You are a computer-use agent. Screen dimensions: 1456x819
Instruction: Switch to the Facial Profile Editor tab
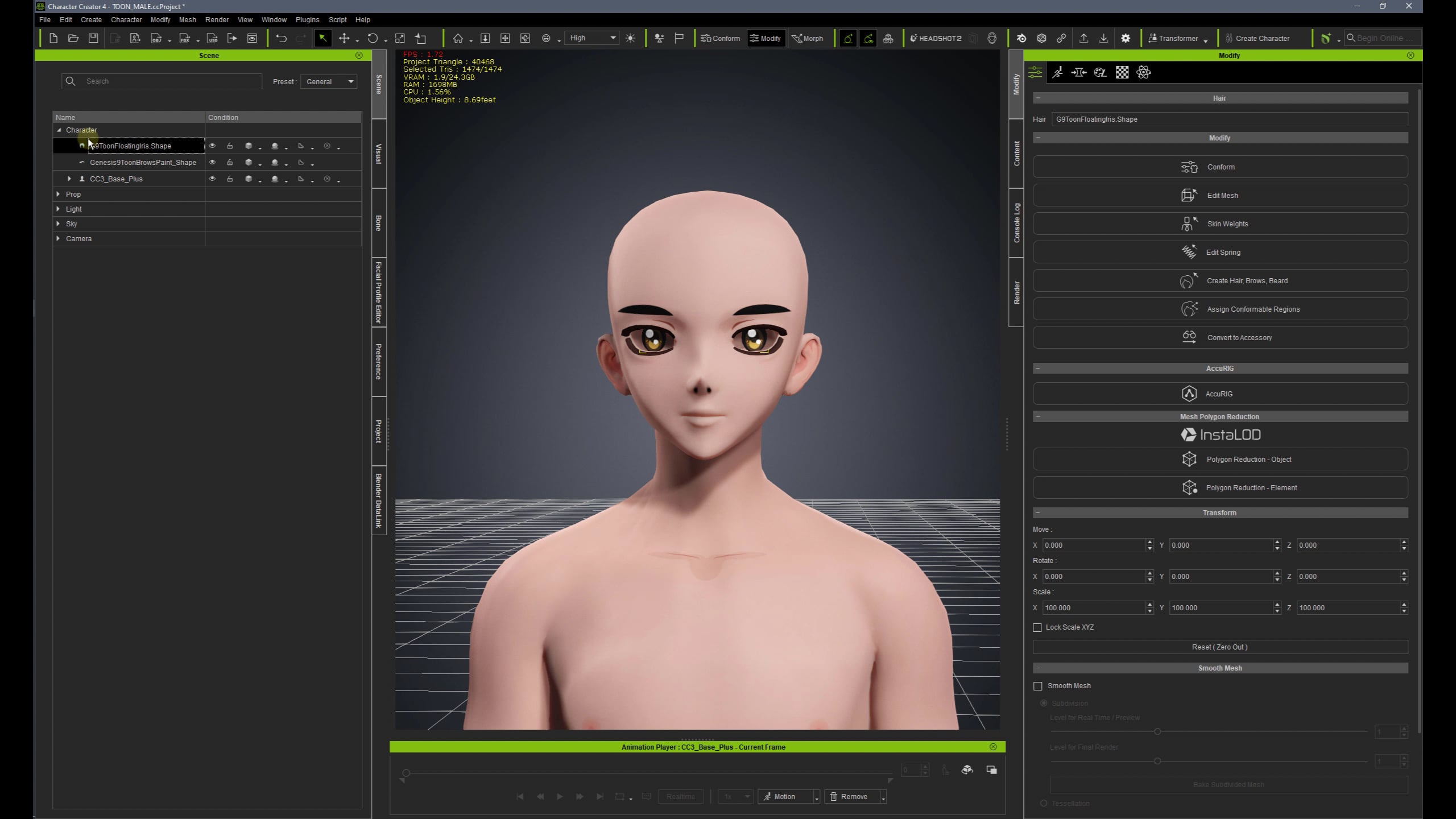[378, 292]
